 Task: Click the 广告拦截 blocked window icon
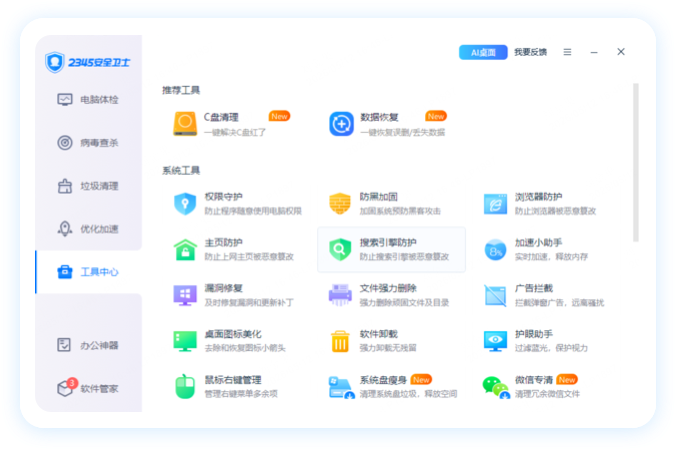[495, 295]
